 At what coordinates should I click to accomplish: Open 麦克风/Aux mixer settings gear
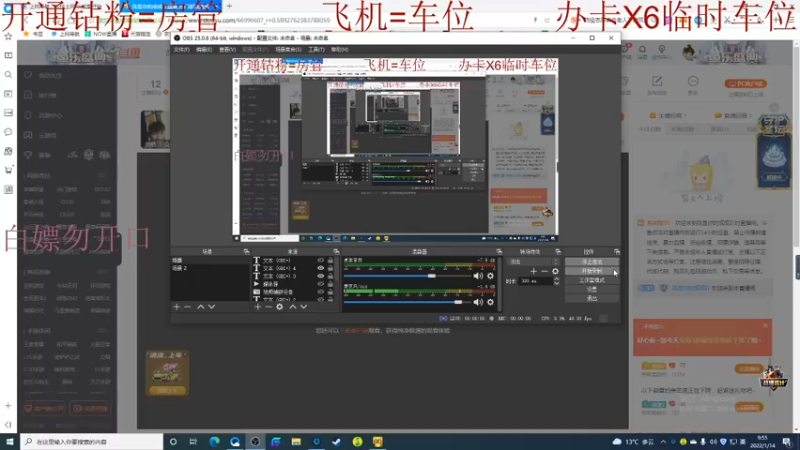[x=490, y=302]
